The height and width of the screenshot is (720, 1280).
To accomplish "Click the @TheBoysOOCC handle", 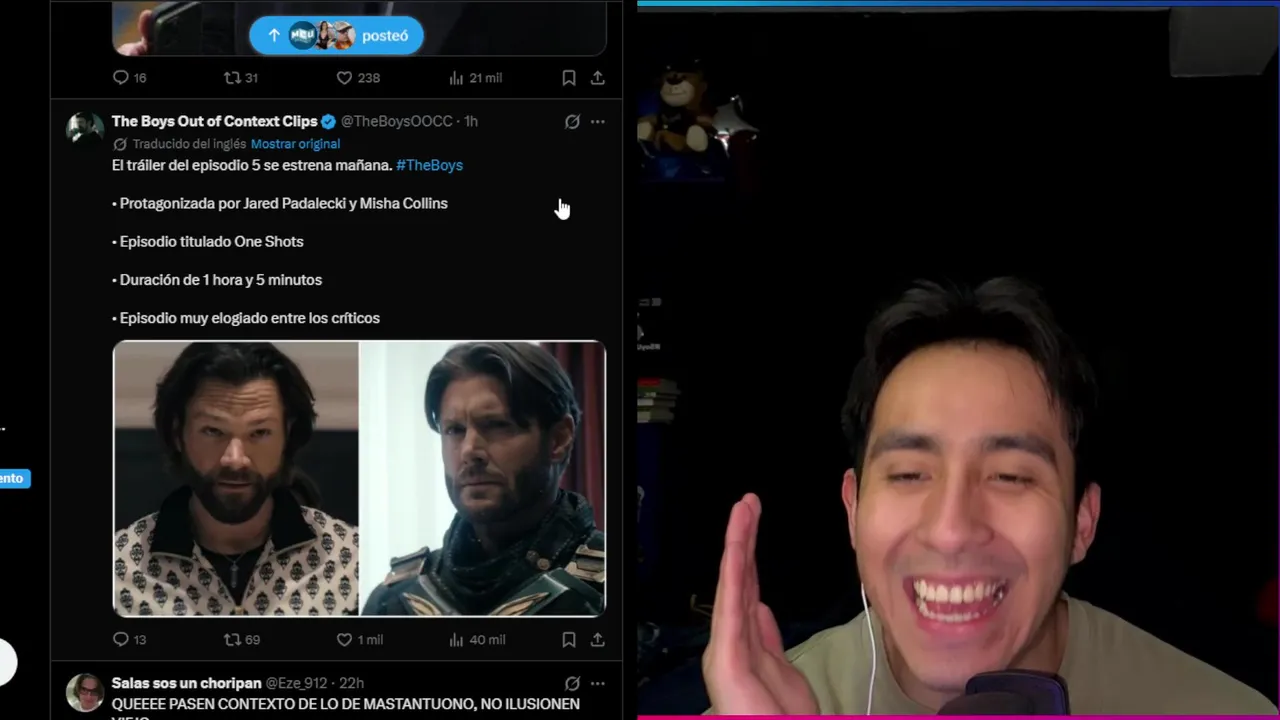I will pyautogui.click(x=396, y=121).
